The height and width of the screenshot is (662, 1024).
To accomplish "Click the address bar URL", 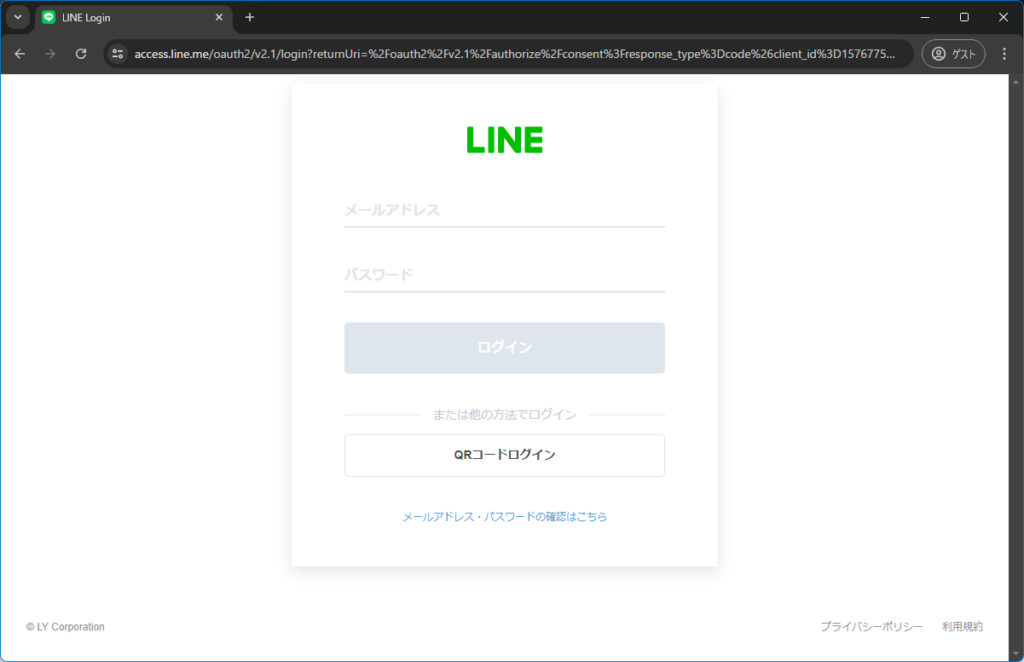I will coord(514,54).
